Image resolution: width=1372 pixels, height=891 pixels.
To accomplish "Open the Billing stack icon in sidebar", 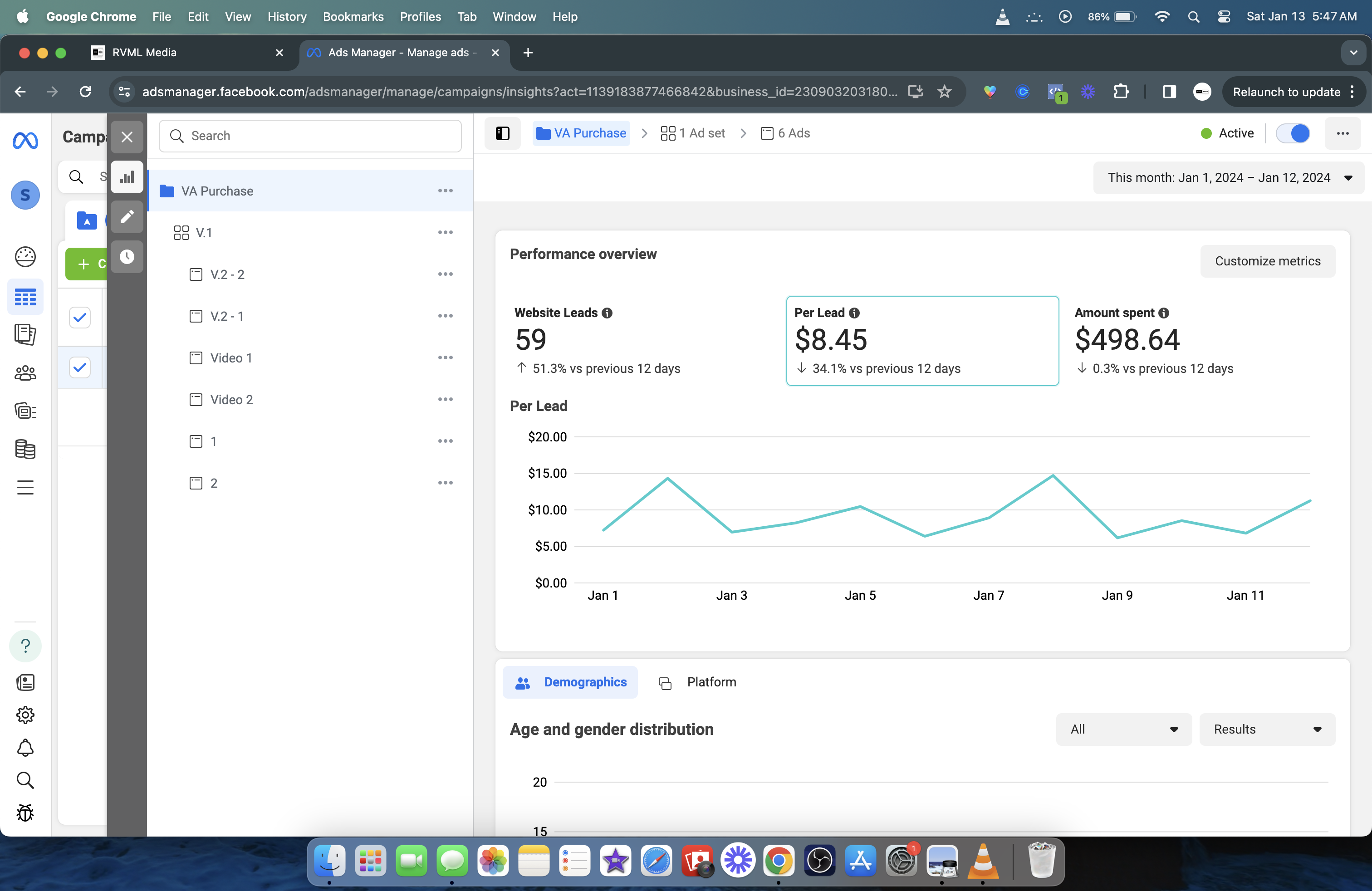I will tap(25, 450).
